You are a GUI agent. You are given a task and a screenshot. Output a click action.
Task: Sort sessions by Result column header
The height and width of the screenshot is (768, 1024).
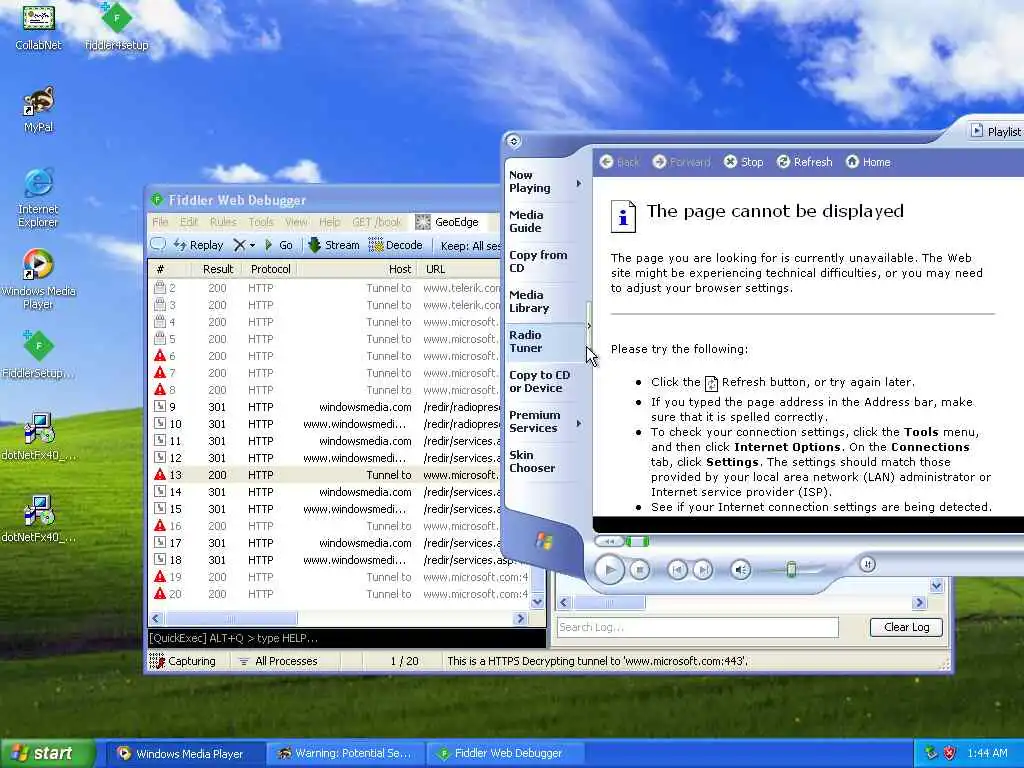point(217,269)
